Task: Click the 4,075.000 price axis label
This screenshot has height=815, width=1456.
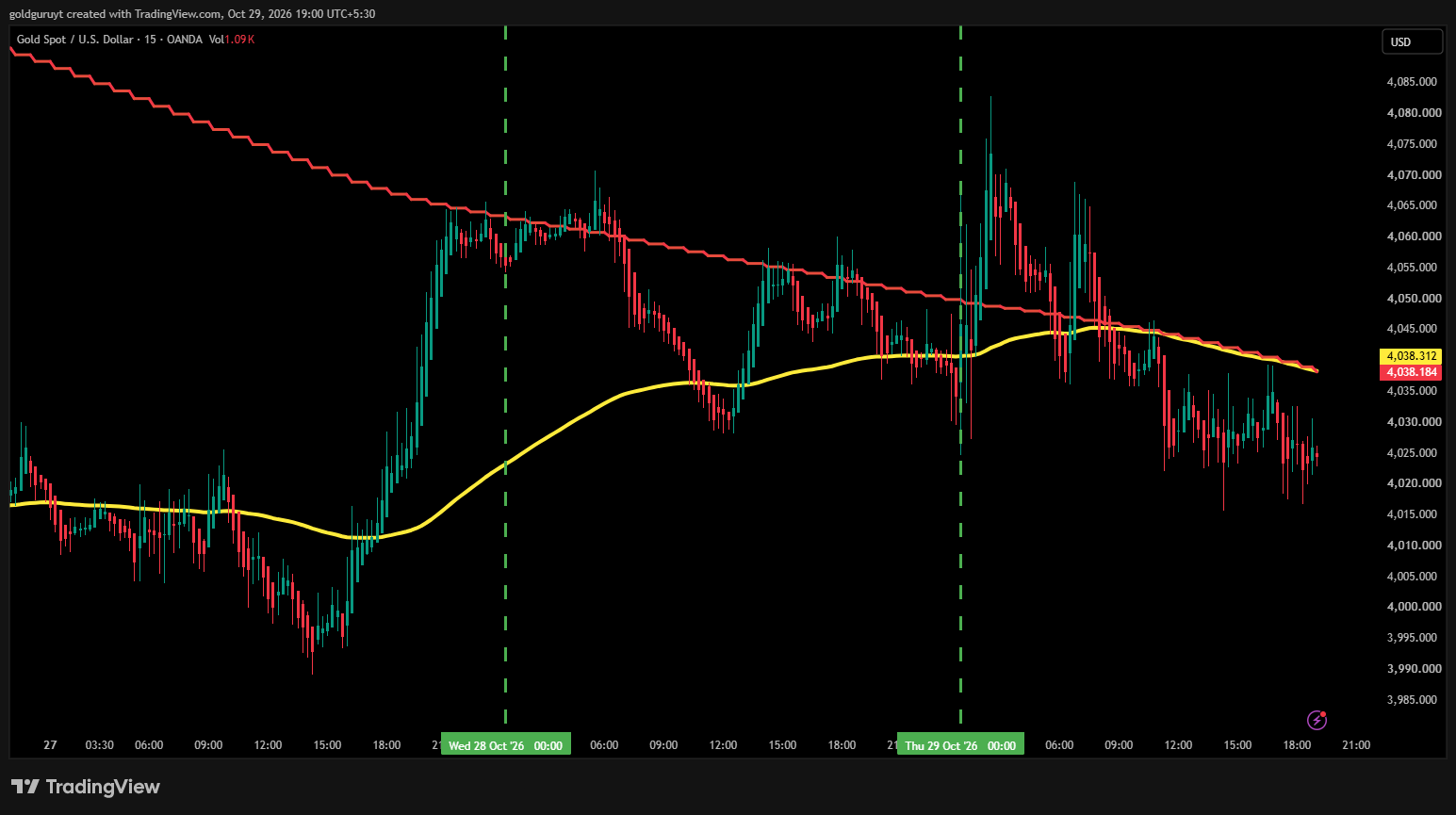Action: pyautogui.click(x=1412, y=144)
